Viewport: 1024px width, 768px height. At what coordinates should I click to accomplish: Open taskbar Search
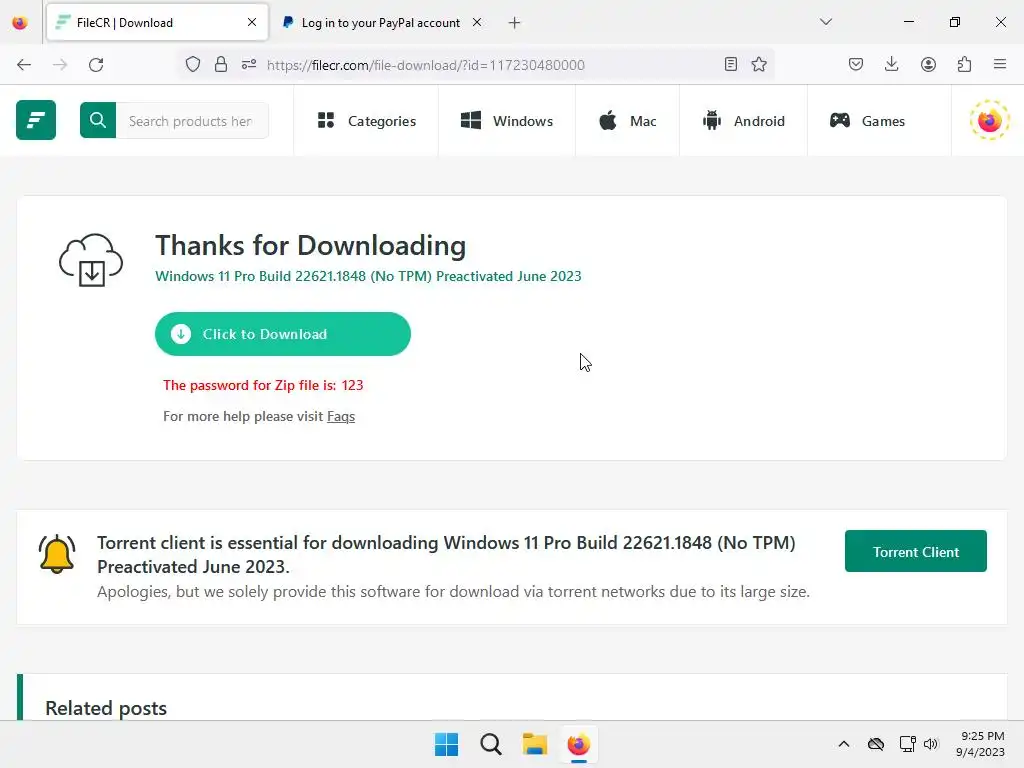[490, 744]
